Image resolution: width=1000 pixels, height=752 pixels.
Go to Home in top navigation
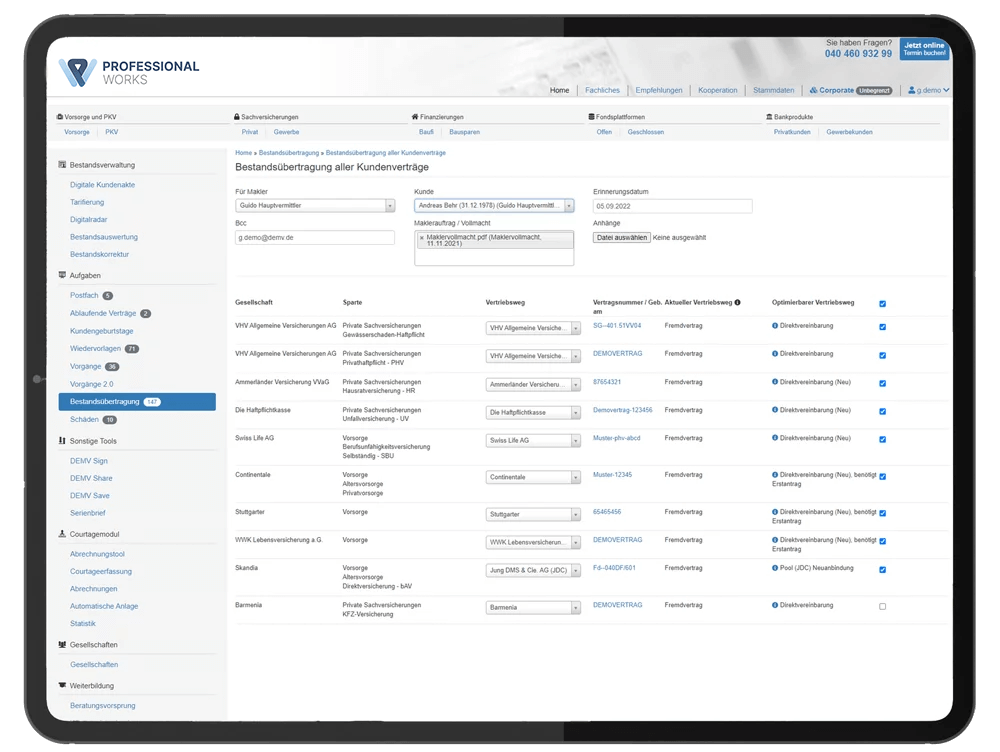559,91
